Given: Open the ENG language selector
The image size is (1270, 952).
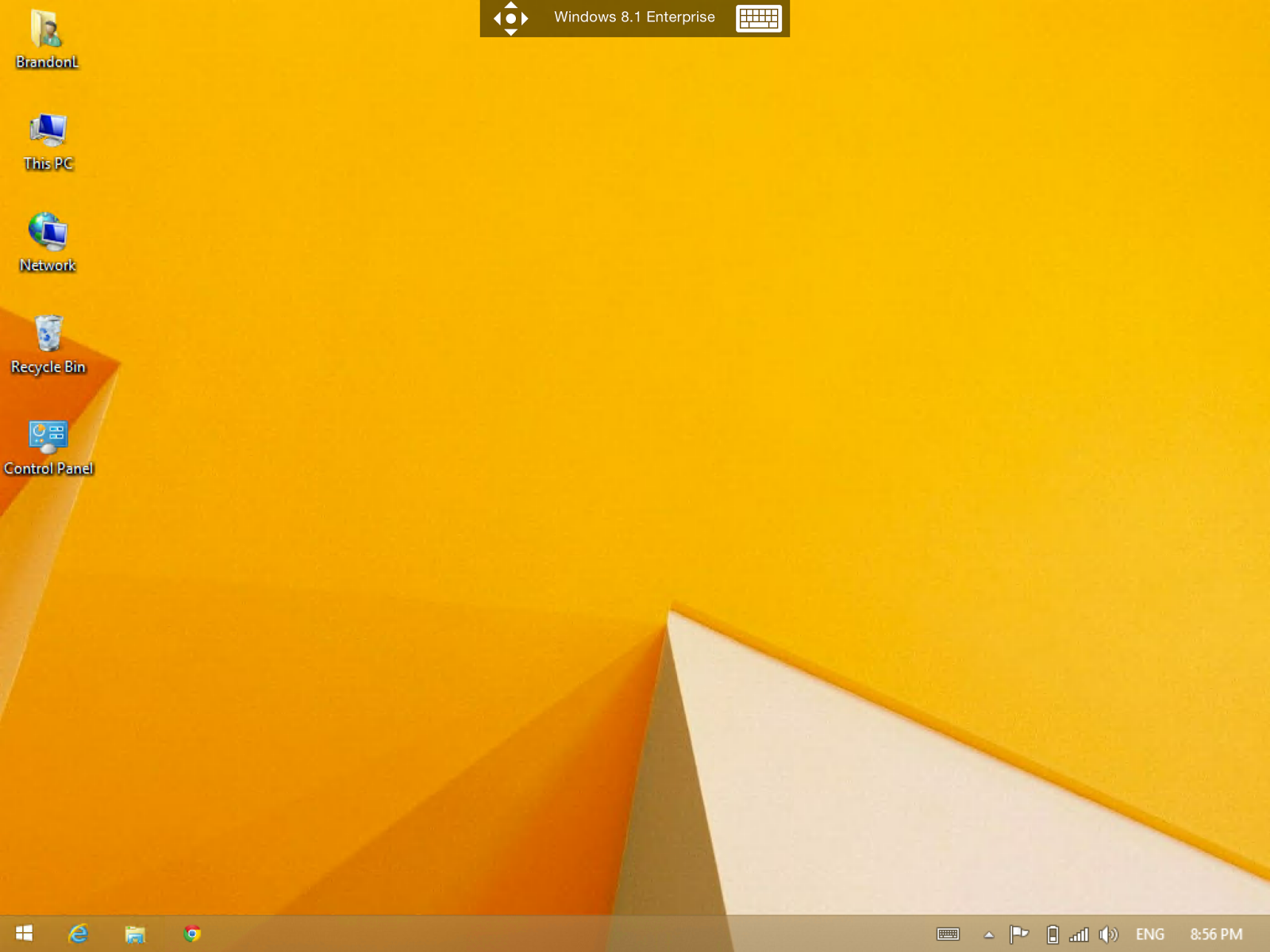Looking at the screenshot, I should (1150, 935).
